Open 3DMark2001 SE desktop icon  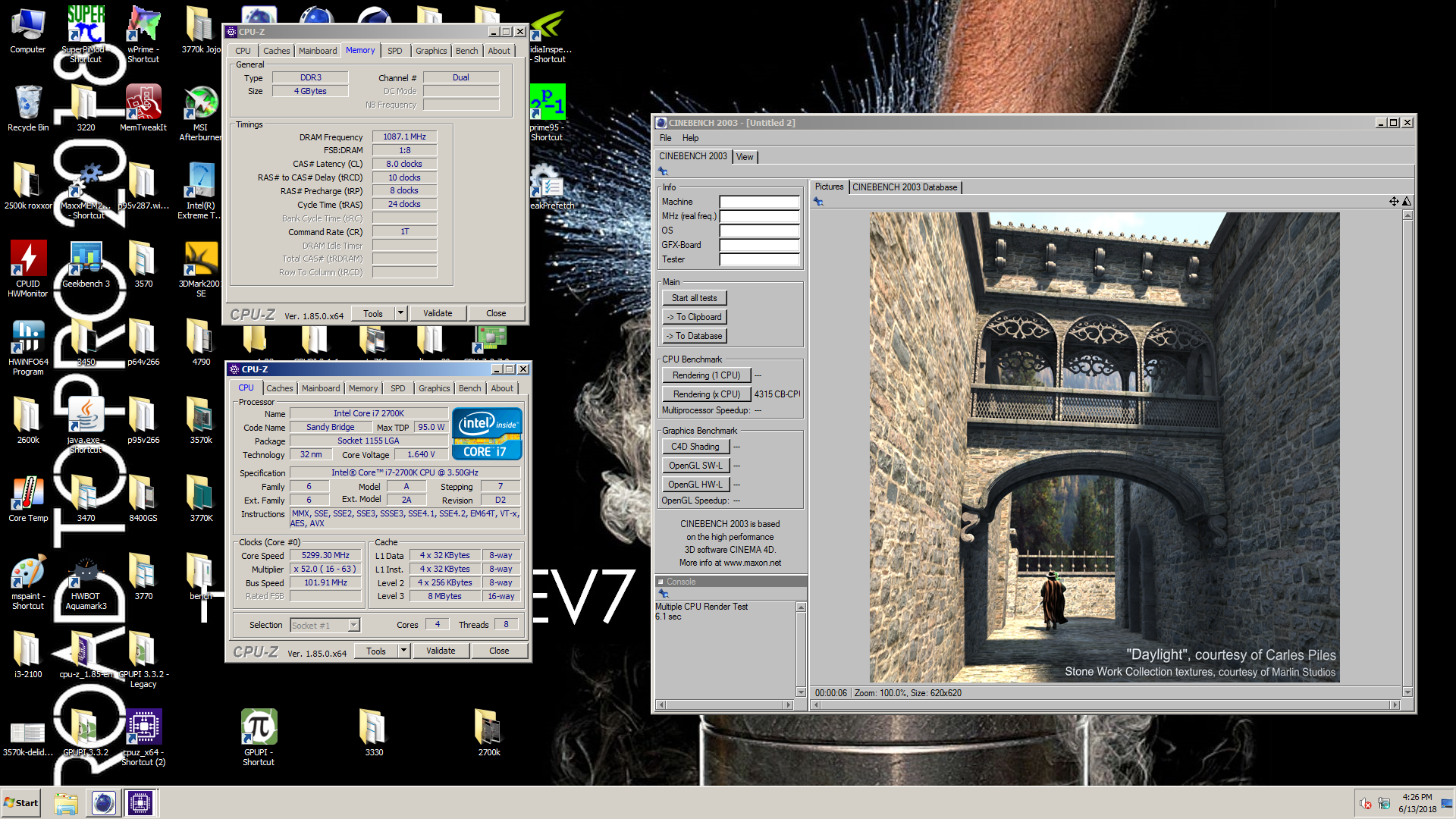(x=201, y=269)
